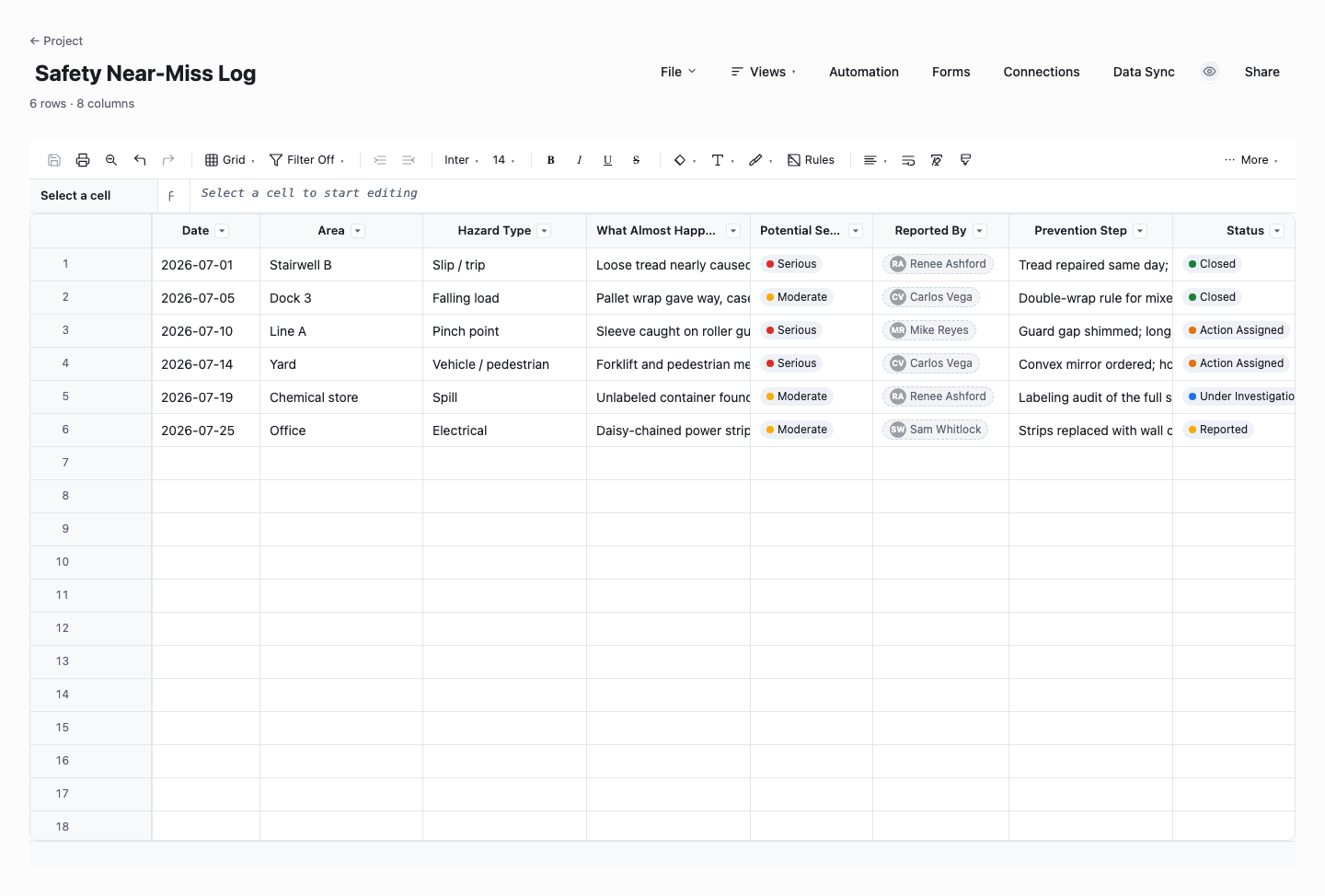Open Potential Severity column dropdown arrow
This screenshot has height=896, width=1325.
tap(856, 231)
